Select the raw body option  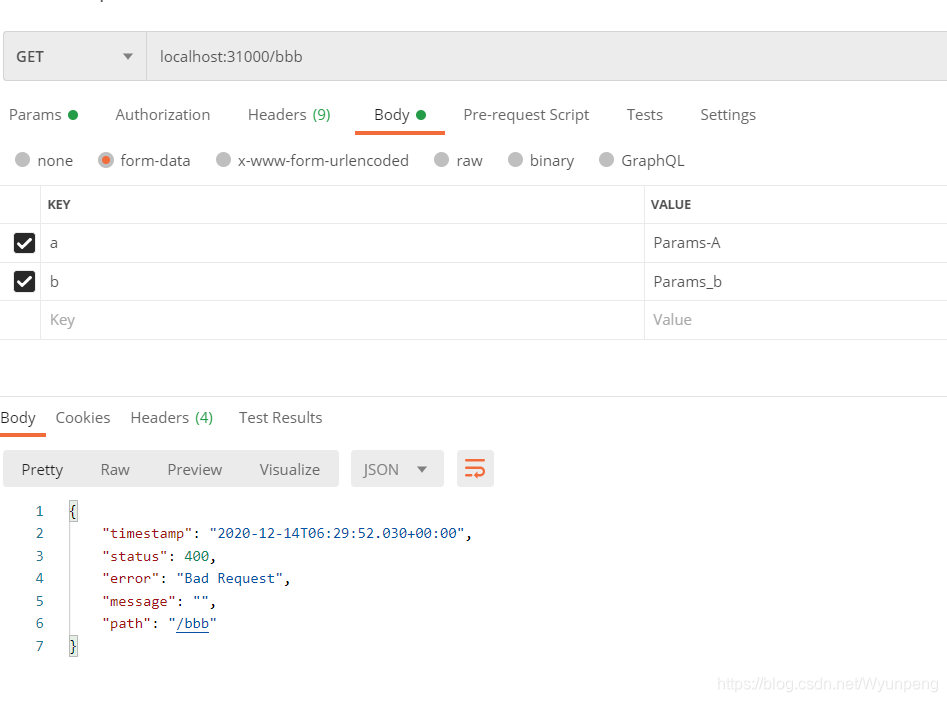(x=441, y=160)
